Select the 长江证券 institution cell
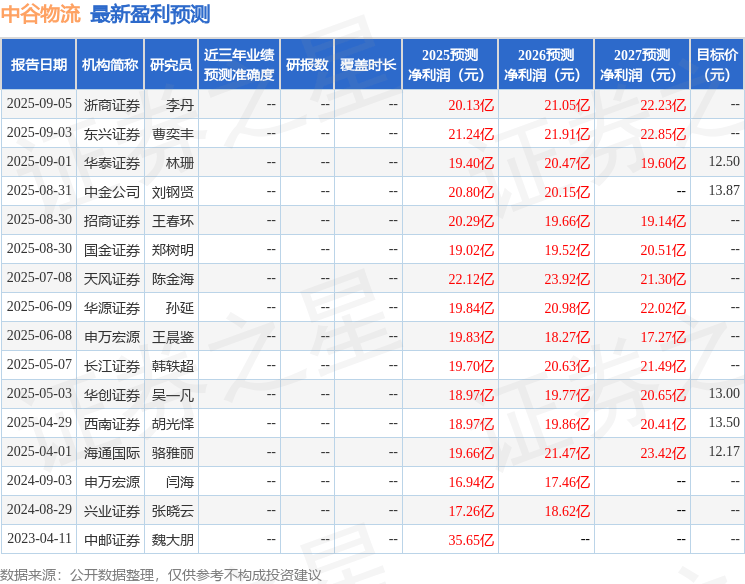The height and width of the screenshot is (584, 745). click(x=112, y=366)
